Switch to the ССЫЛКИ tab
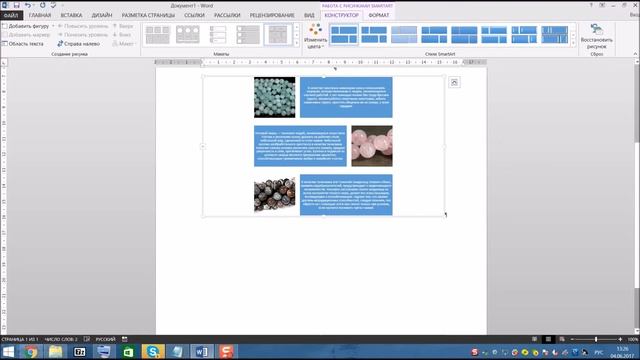Screen dimensions: 640x360 pyautogui.click(x=194, y=16)
